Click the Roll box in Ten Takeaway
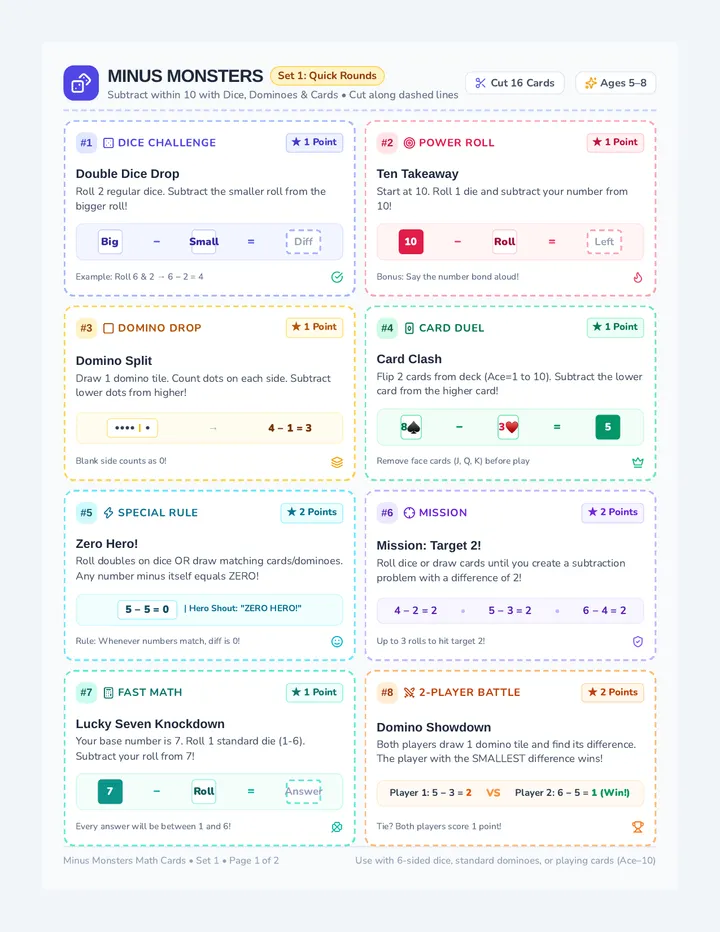 pyautogui.click(x=505, y=242)
